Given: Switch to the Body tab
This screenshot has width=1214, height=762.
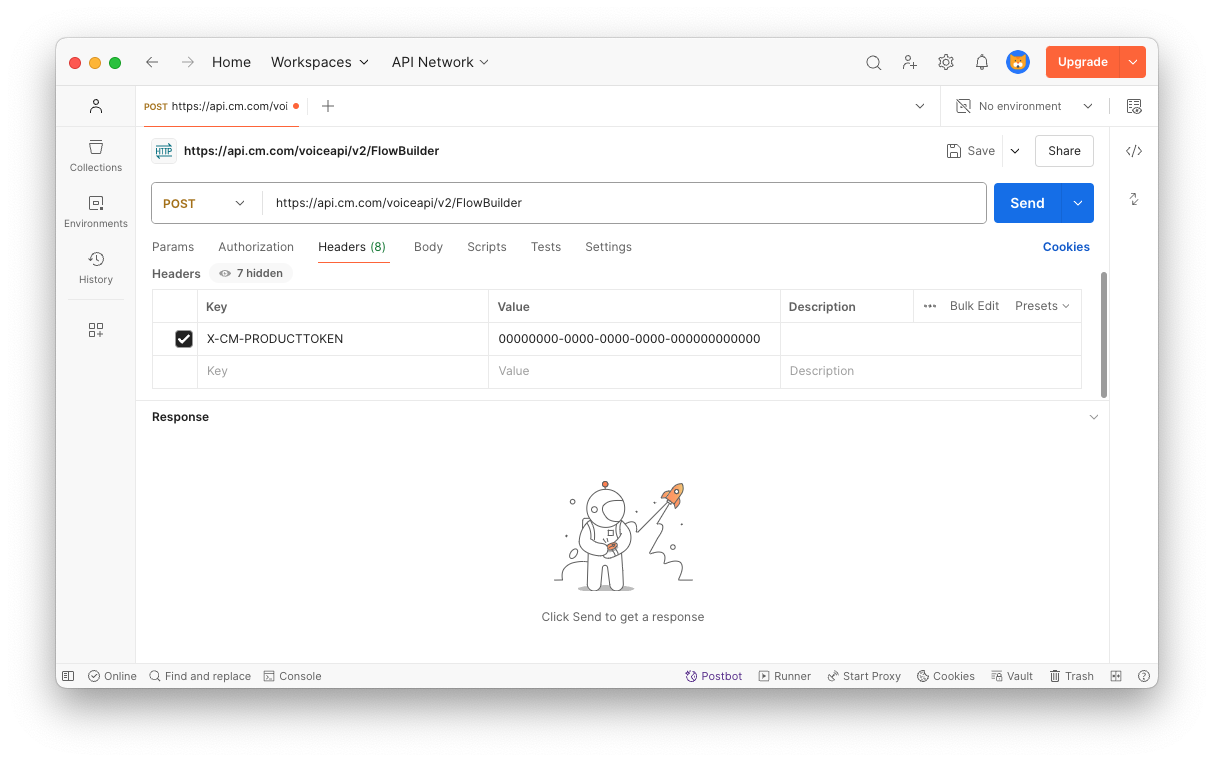Looking at the screenshot, I should (428, 247).
